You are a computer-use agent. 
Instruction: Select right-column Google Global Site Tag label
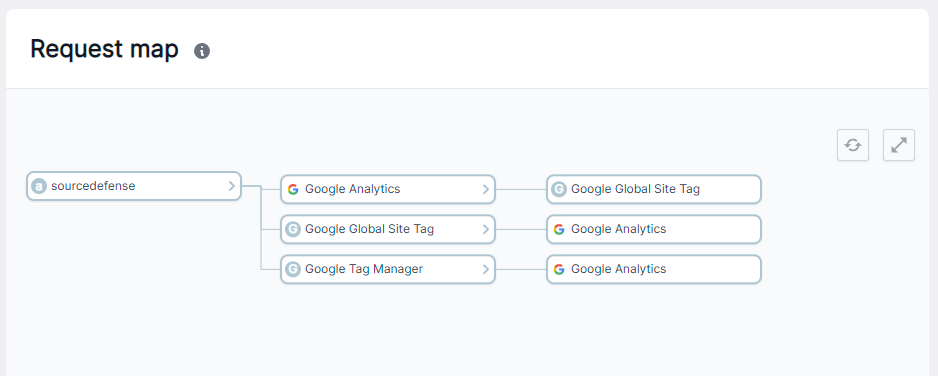point(635,189)
